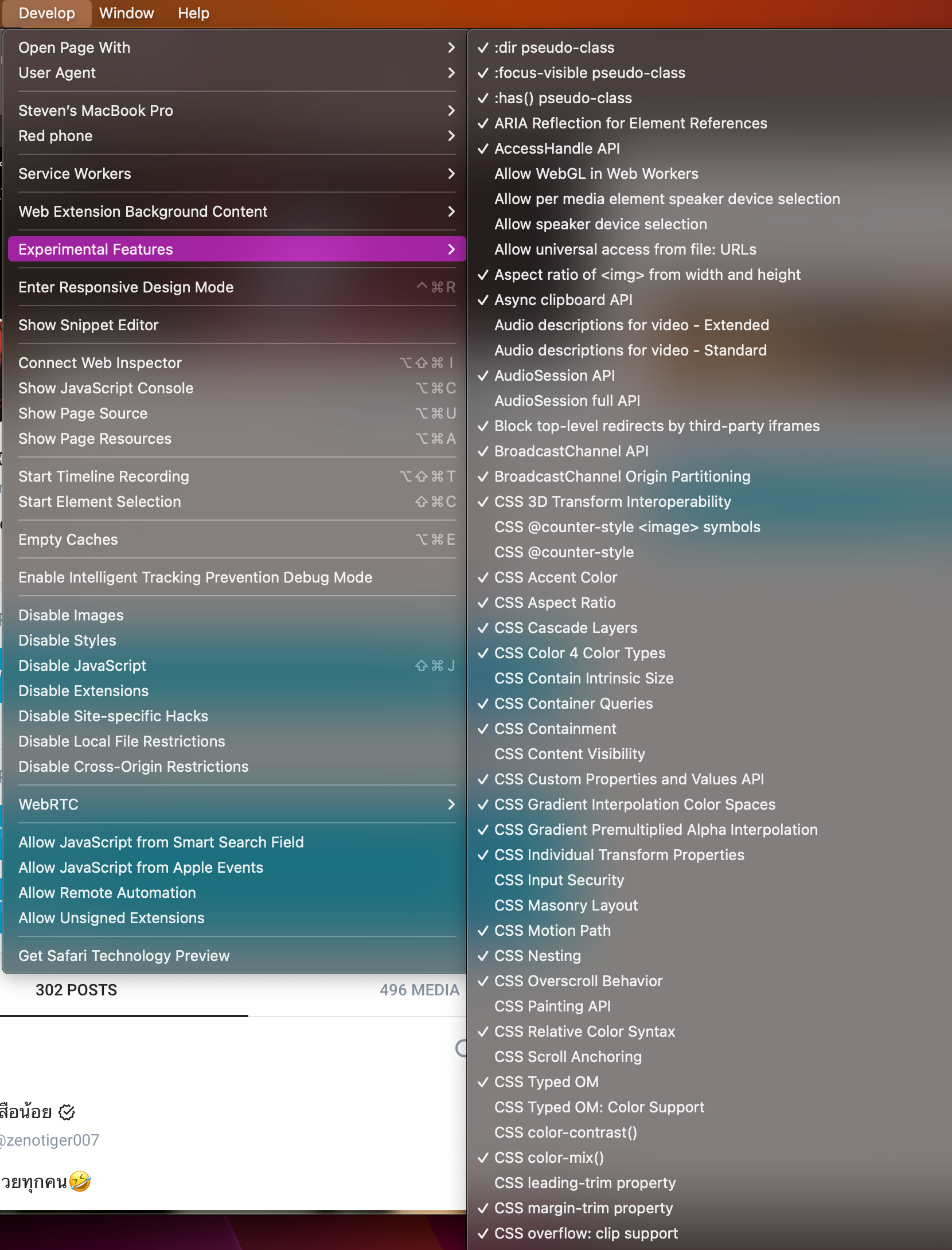
Task: Enable "CSS Input Security"
Action: tap(559, 880)
